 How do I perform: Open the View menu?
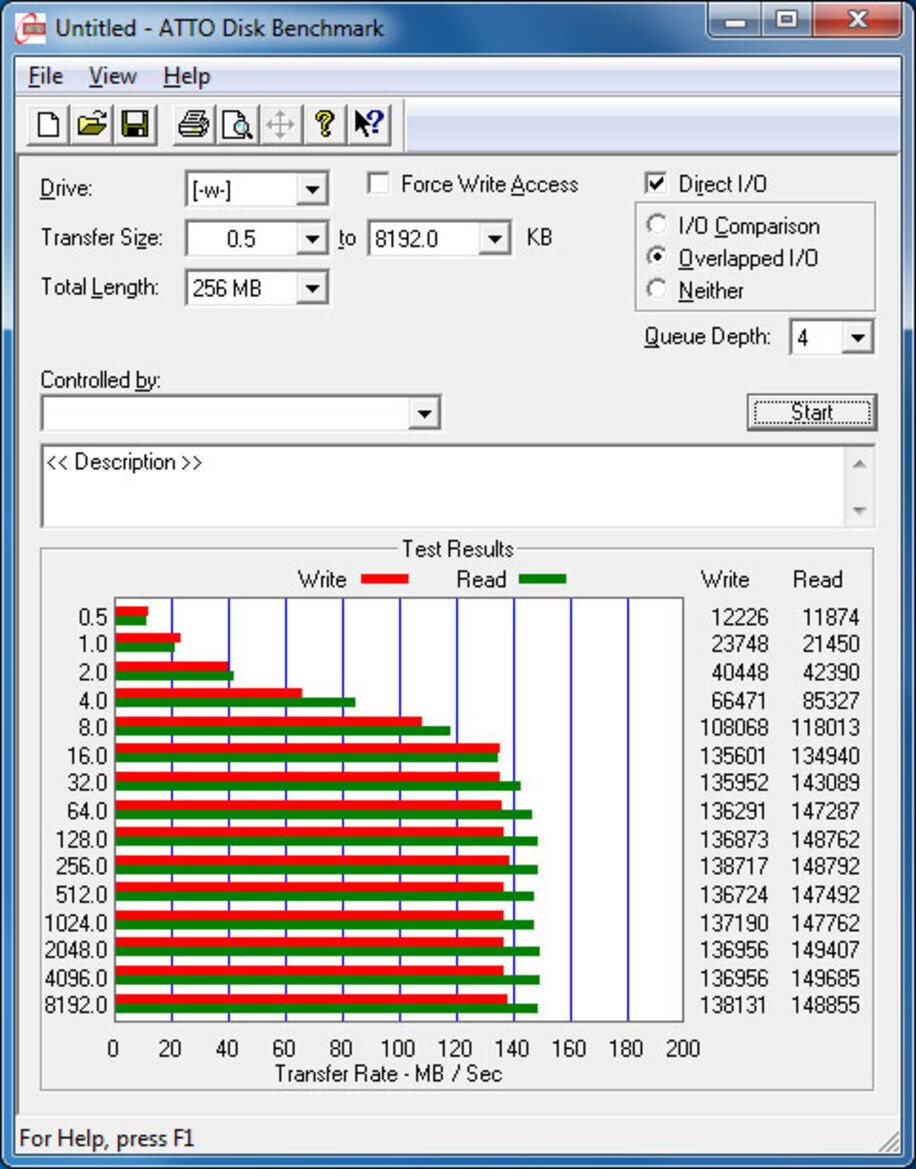[113, 76]
